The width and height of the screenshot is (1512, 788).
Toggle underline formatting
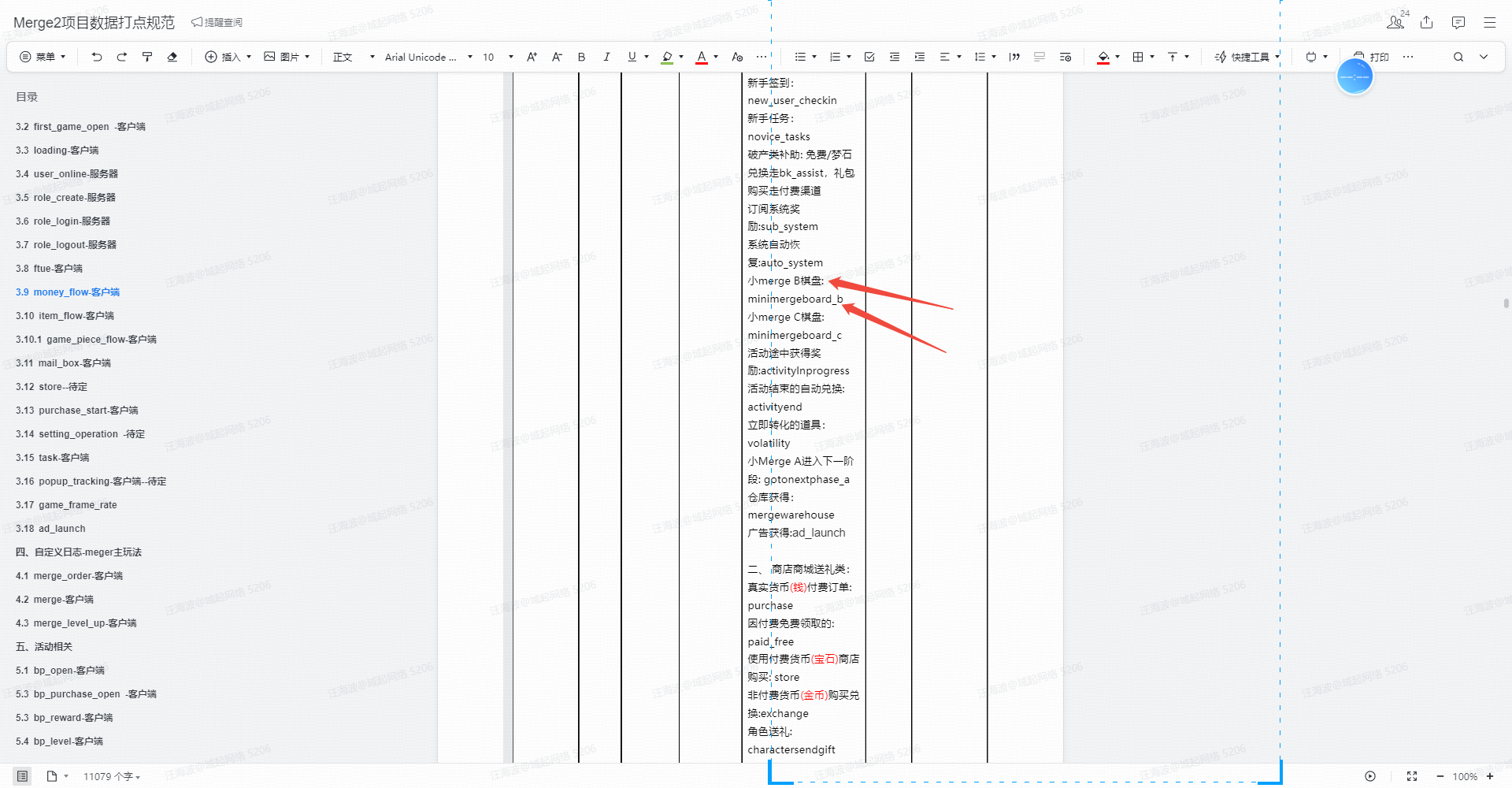click(x=630, y=57)
